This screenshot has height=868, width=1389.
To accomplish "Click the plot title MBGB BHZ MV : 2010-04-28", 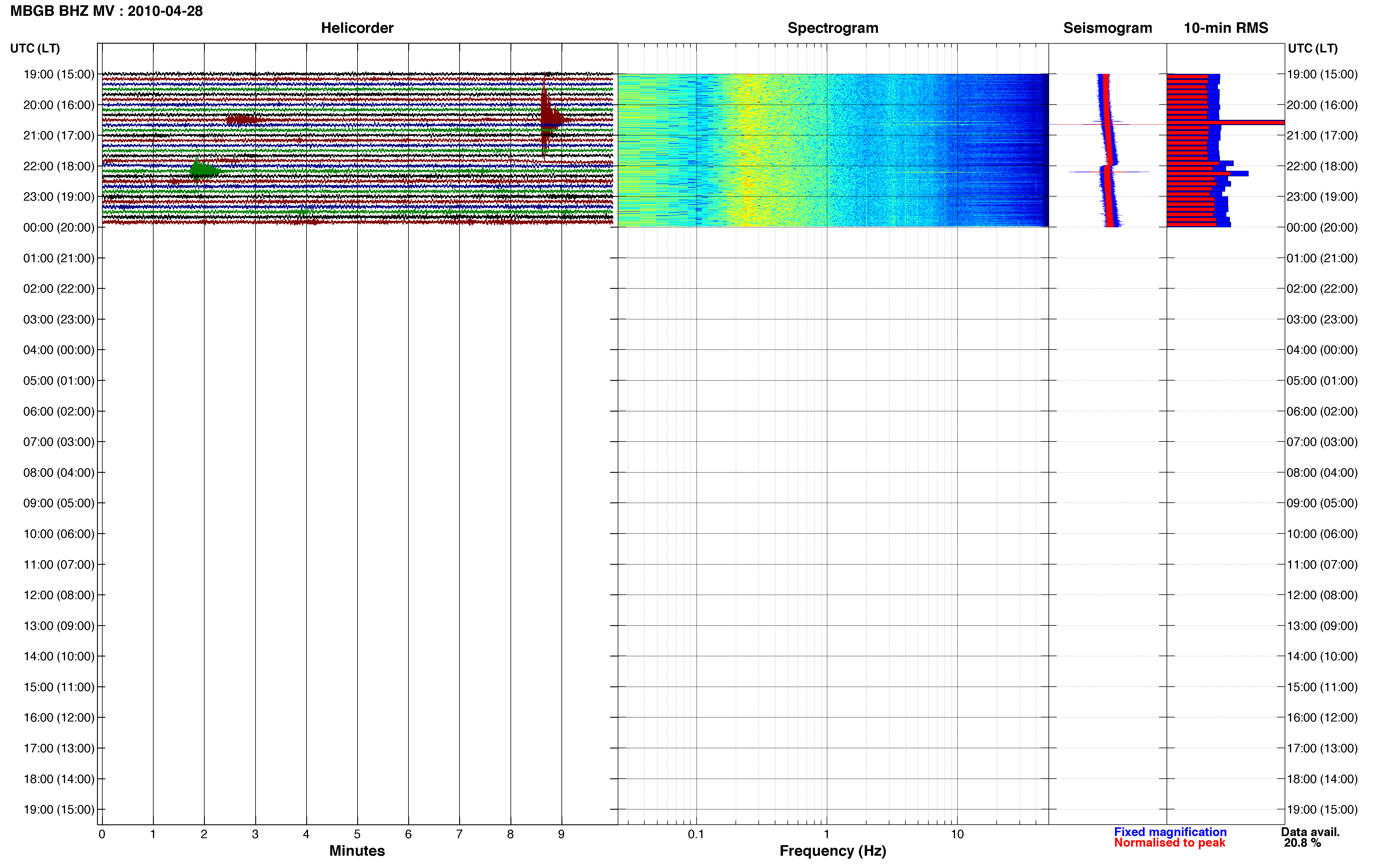I will 107,11.
